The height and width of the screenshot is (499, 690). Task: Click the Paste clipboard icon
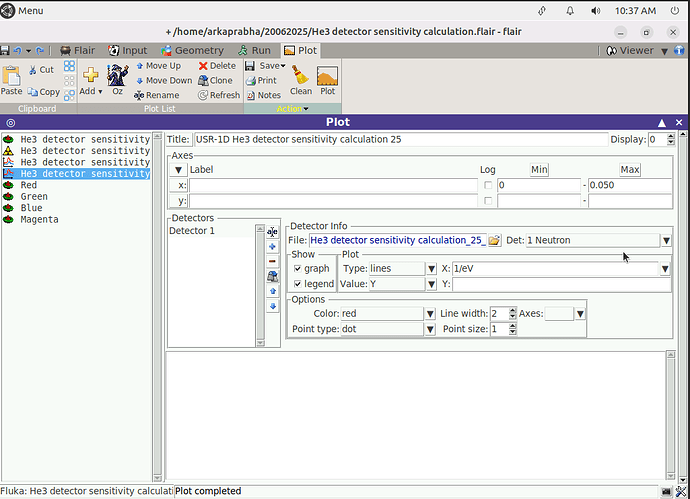tap(11, 76)
